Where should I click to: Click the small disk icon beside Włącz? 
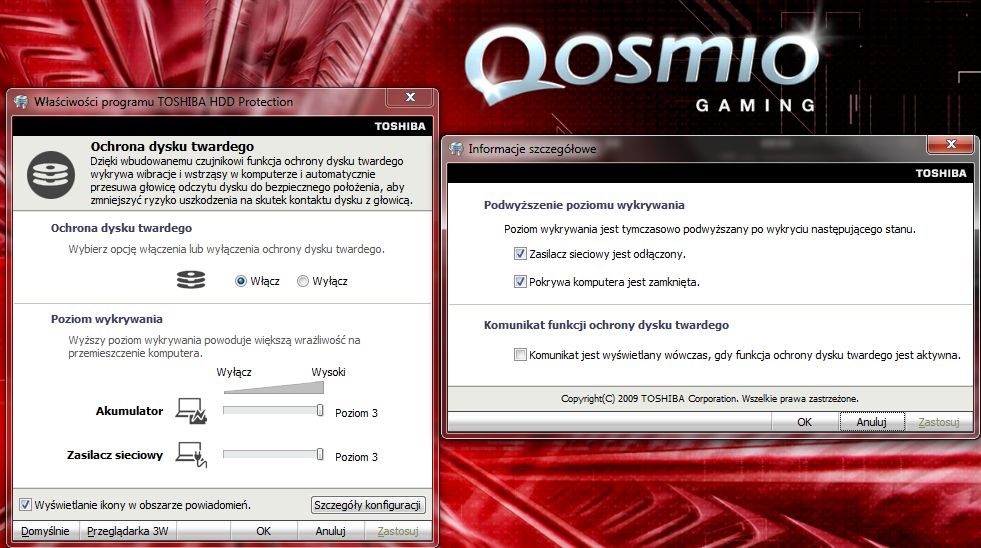coord(191,280)
